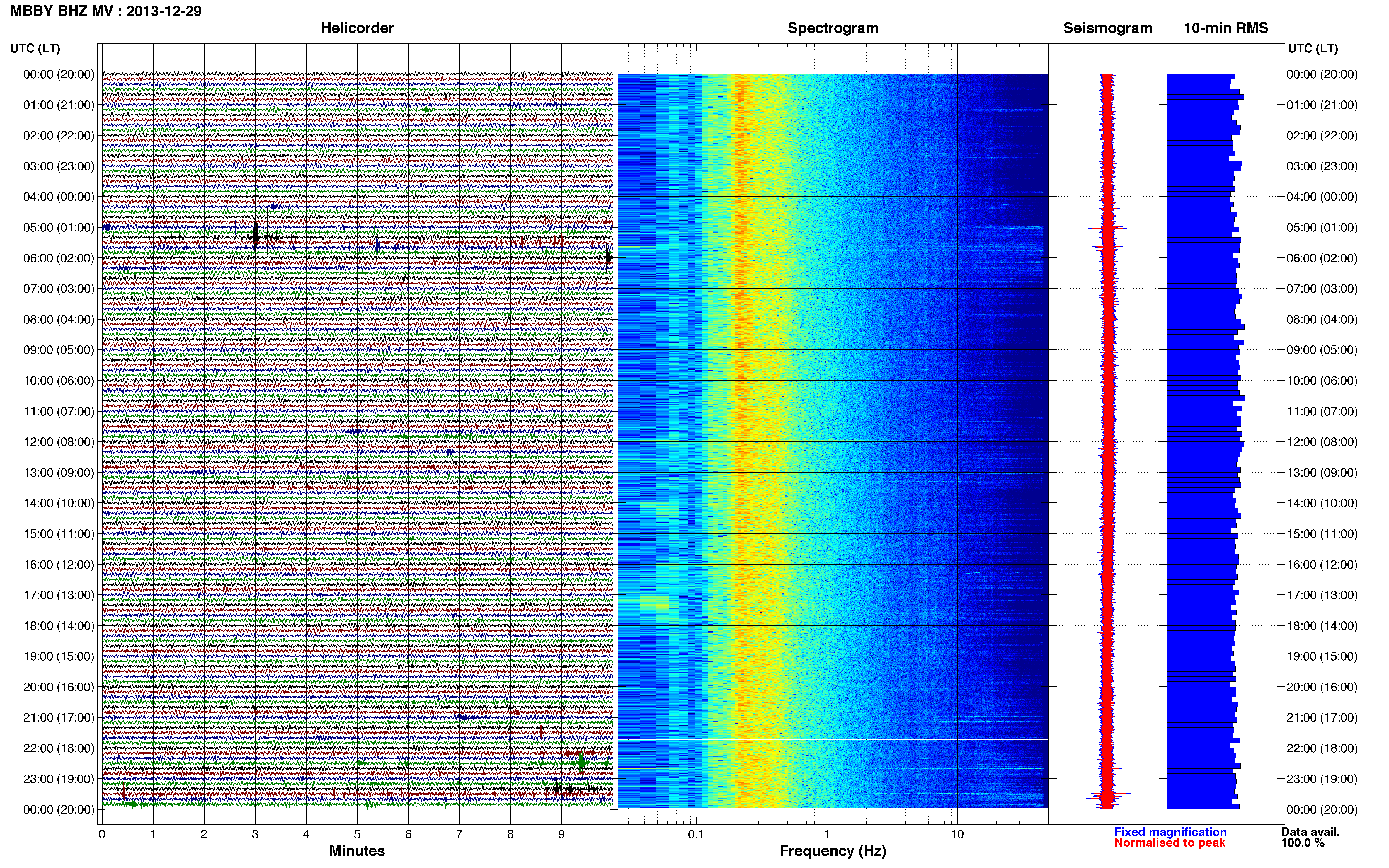Select the Helicorder panel heading
Viewport: 1389px width, 868px height.
click(x=357, y=28)
